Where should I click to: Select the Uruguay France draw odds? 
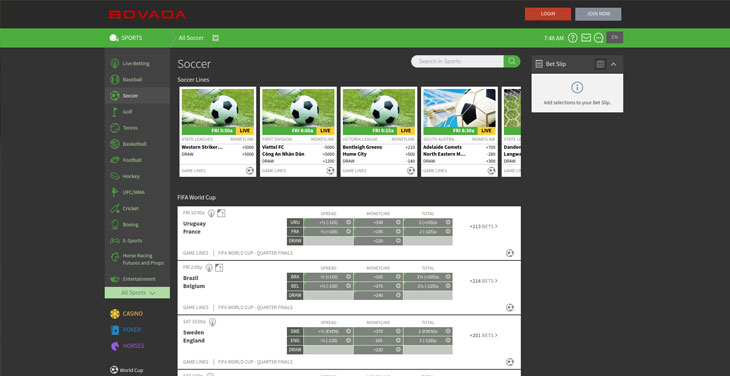(x=378, y=241)
